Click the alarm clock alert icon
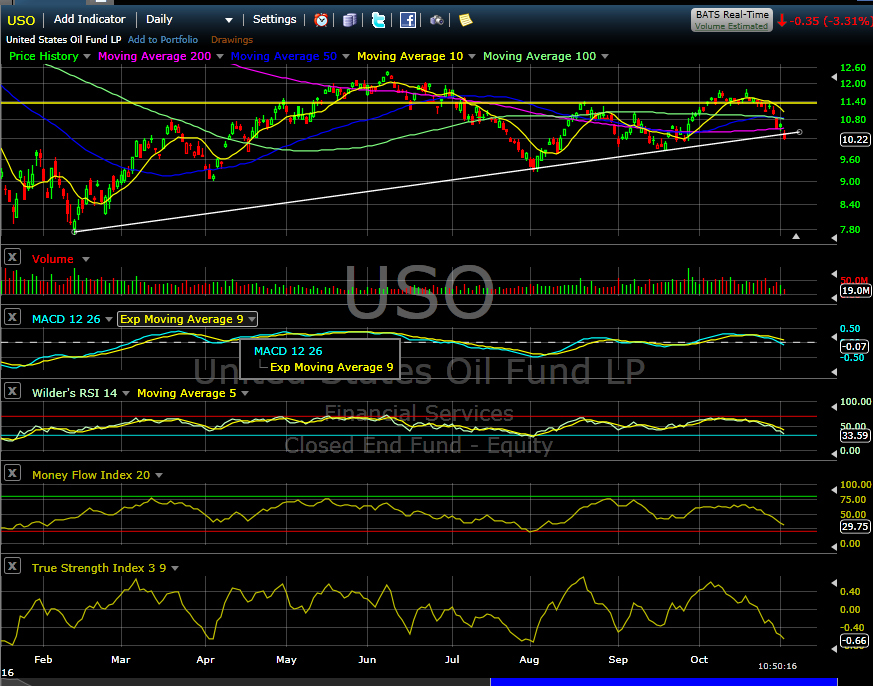This screenshot has height=686, width=873. [x=321, y=19]
